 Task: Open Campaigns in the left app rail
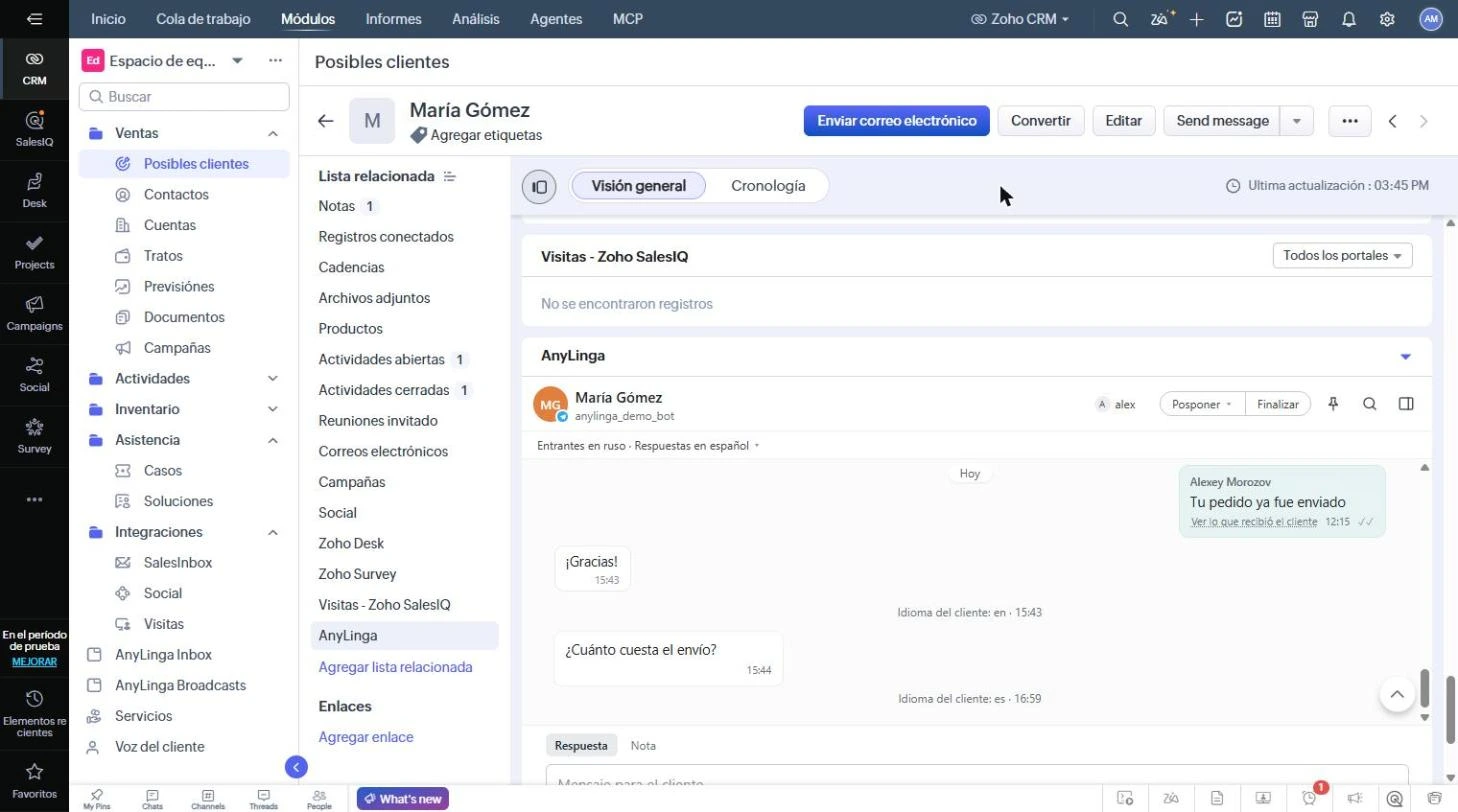coord(34,312)
